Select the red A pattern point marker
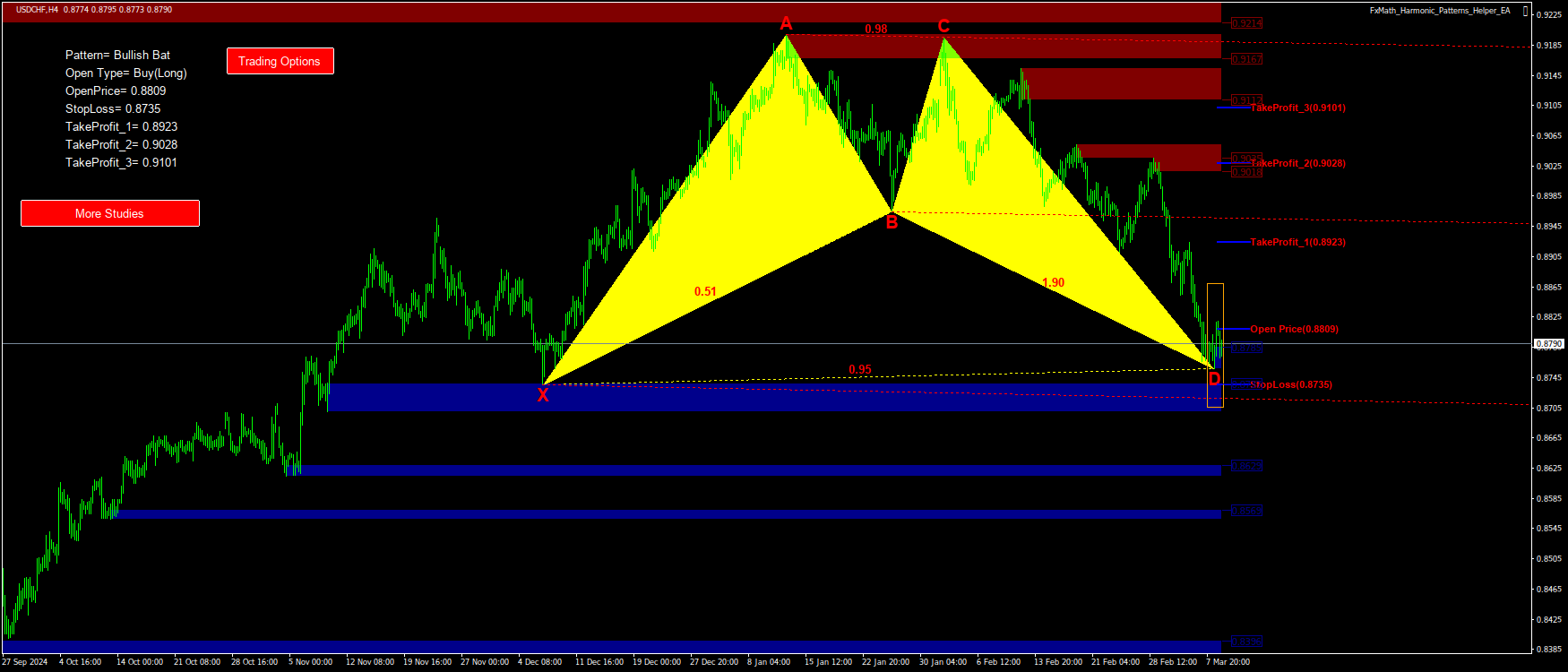This screenshot has height=672, width=1568. click(786, 24)
